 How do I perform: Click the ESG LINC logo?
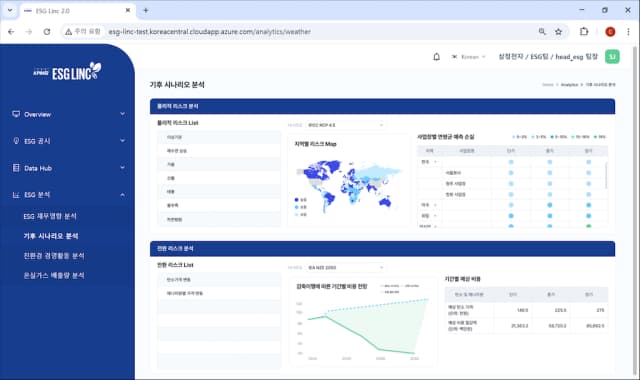67,71
